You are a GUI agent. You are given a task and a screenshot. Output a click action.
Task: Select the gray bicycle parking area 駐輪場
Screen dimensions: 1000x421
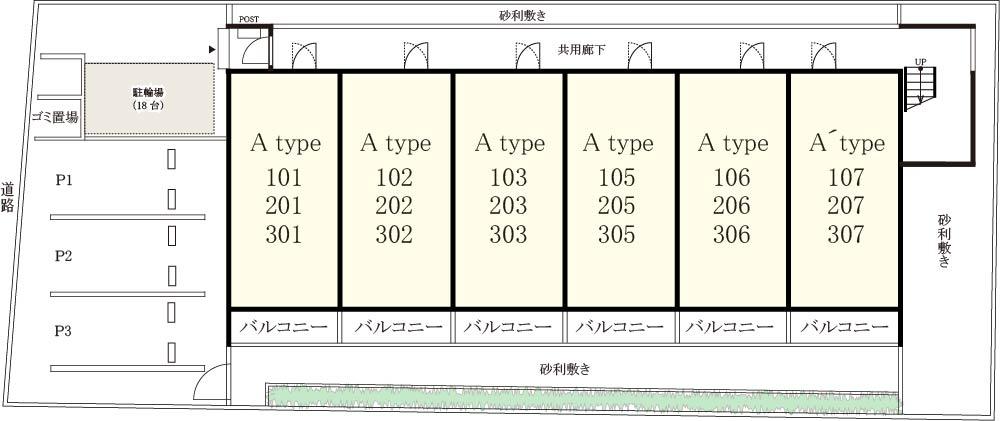click(149, 98)
